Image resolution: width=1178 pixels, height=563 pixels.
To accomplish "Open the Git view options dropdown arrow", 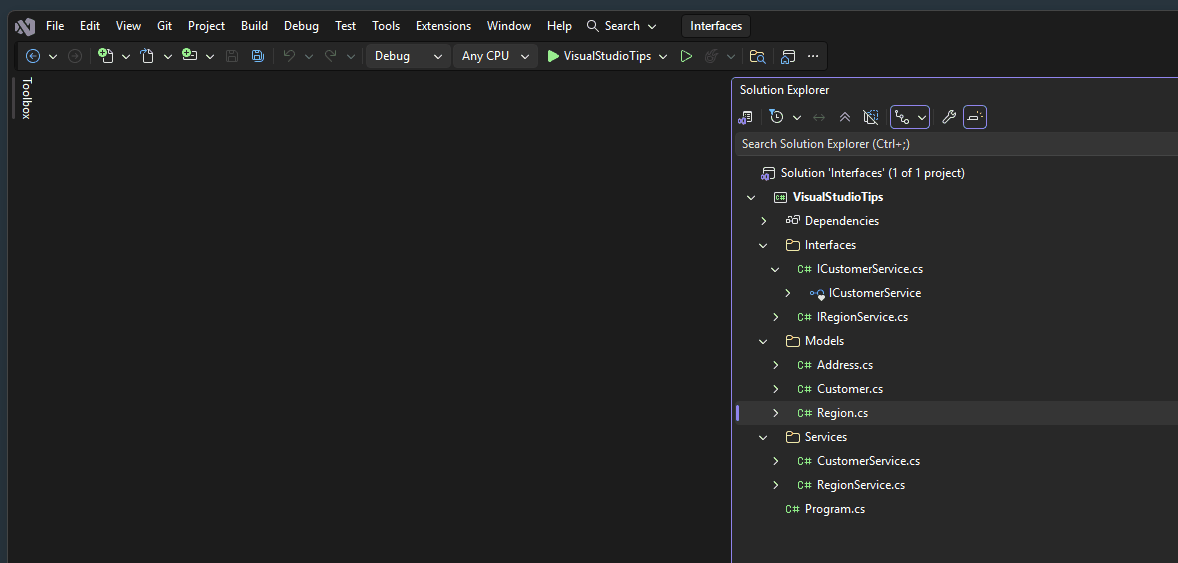I will (x=922, y=117).
